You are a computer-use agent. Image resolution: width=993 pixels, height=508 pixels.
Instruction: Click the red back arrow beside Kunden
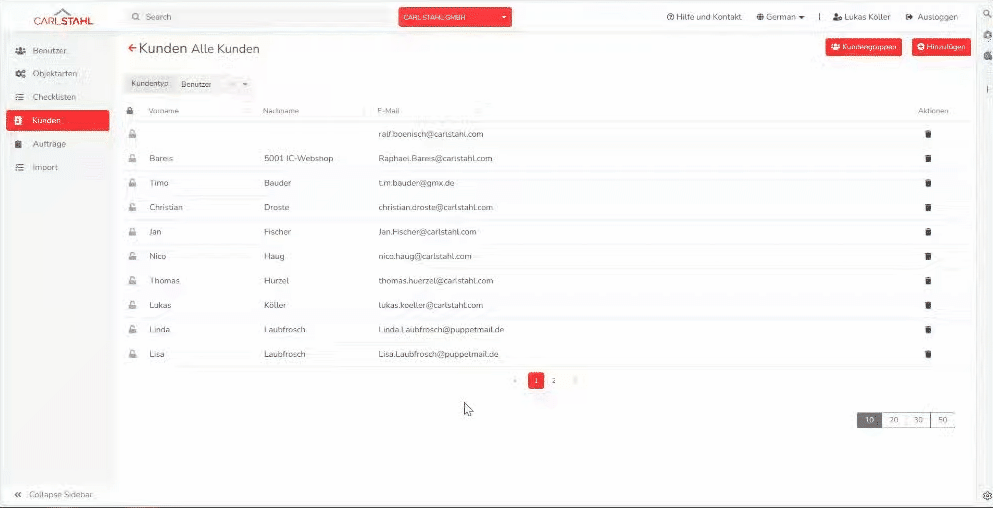click(x=132, y=48)
